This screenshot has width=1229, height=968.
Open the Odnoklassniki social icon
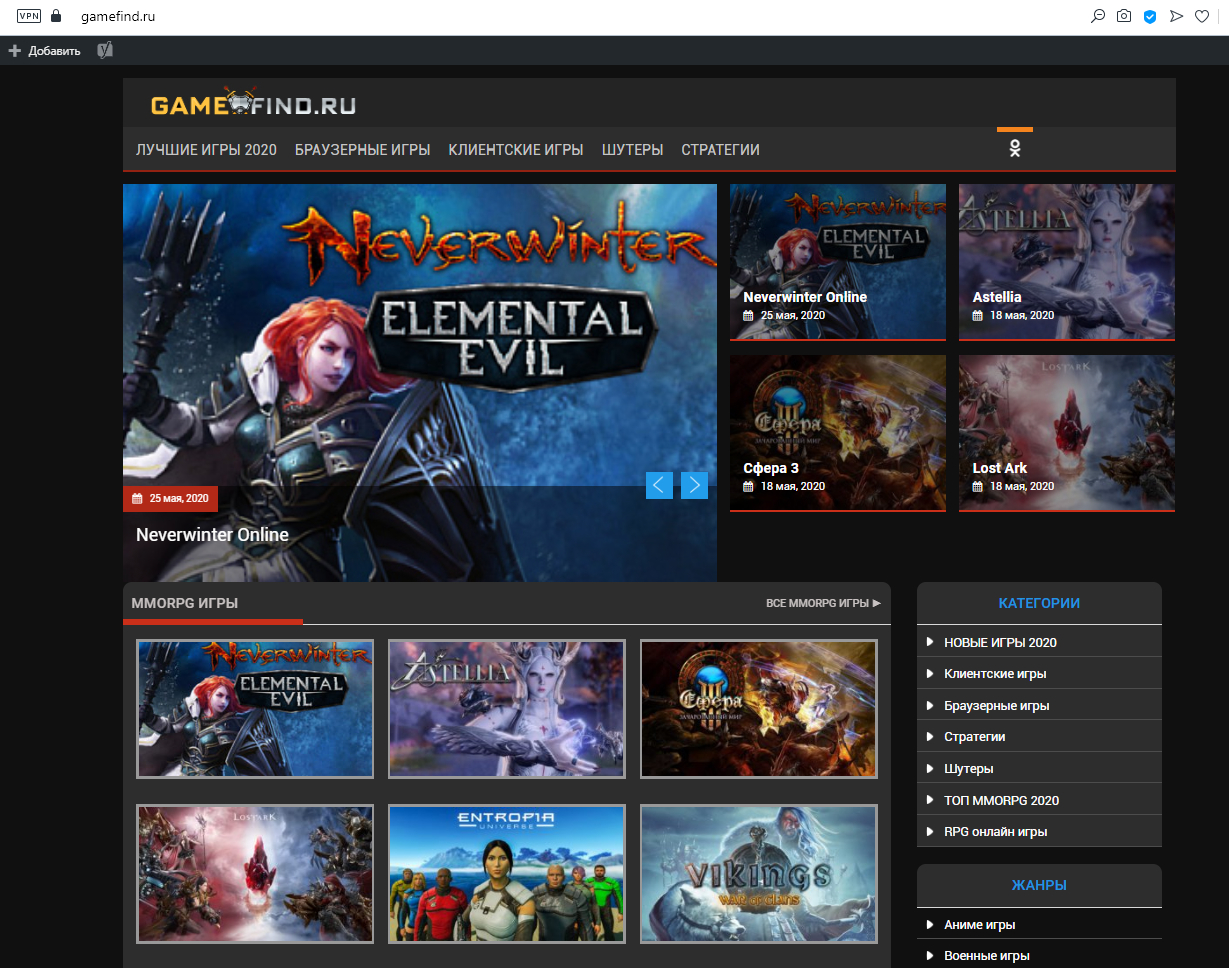coord(1014,149)
